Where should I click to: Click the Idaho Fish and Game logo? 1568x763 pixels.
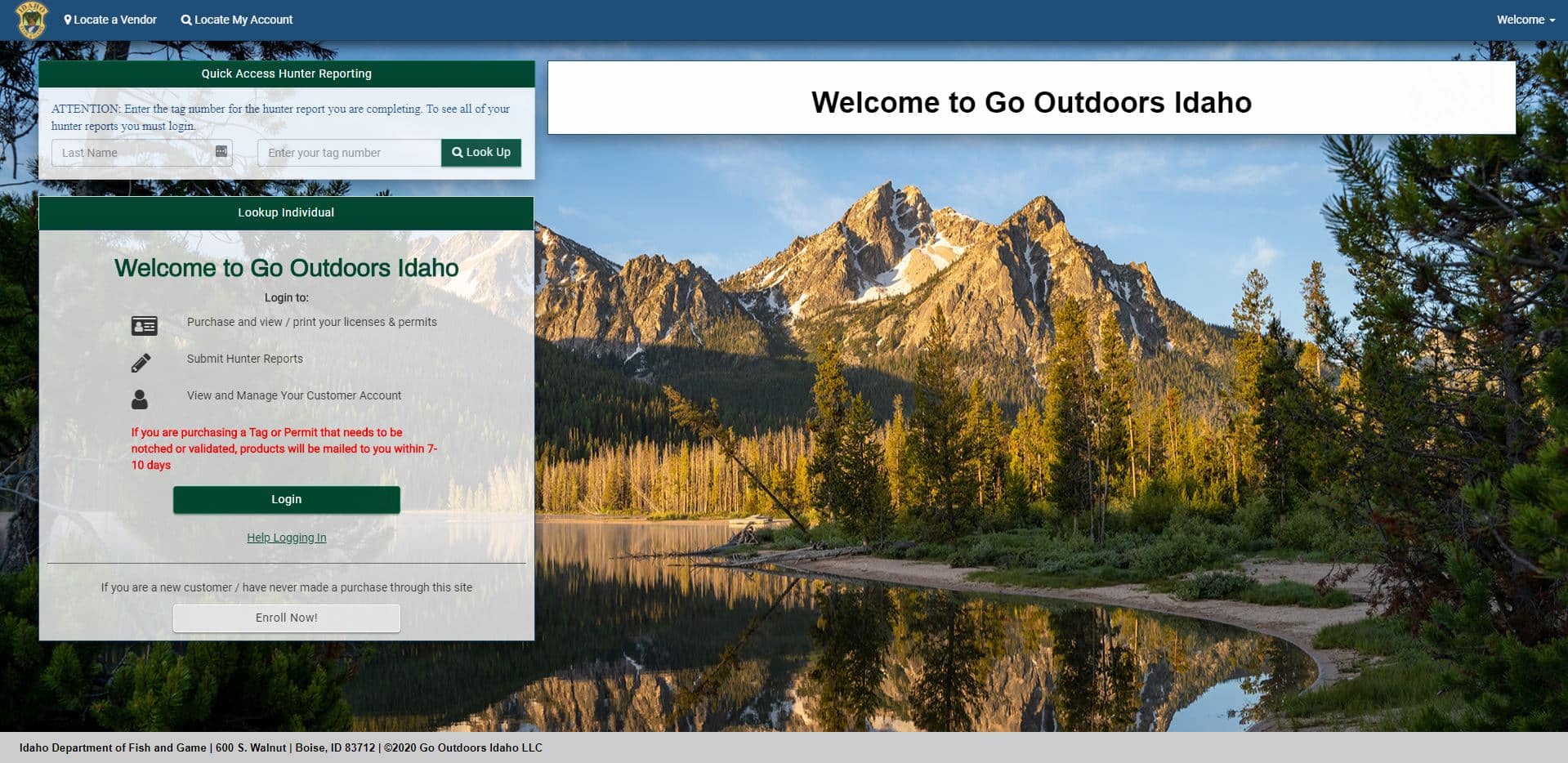pos(32,20)
